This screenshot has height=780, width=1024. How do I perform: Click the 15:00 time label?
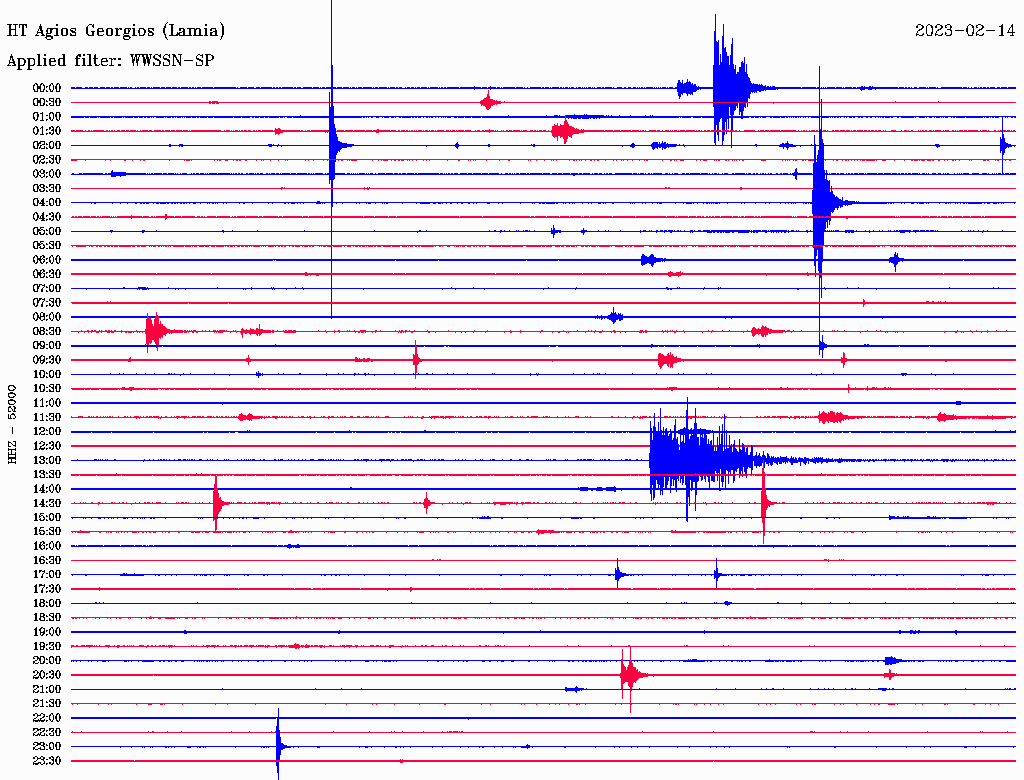pyautogui.click(x=47, y=518)
